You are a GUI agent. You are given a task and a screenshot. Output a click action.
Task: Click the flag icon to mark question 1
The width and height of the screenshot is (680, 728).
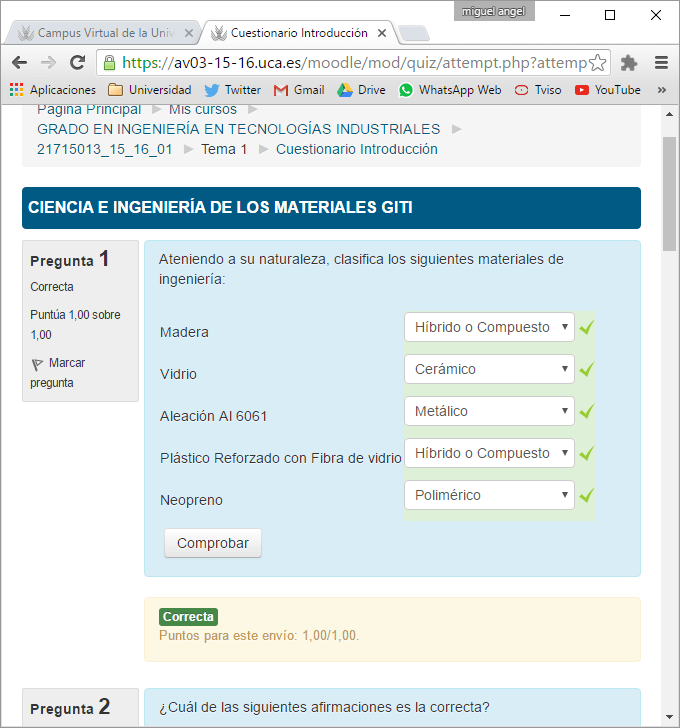pos(37,364)
